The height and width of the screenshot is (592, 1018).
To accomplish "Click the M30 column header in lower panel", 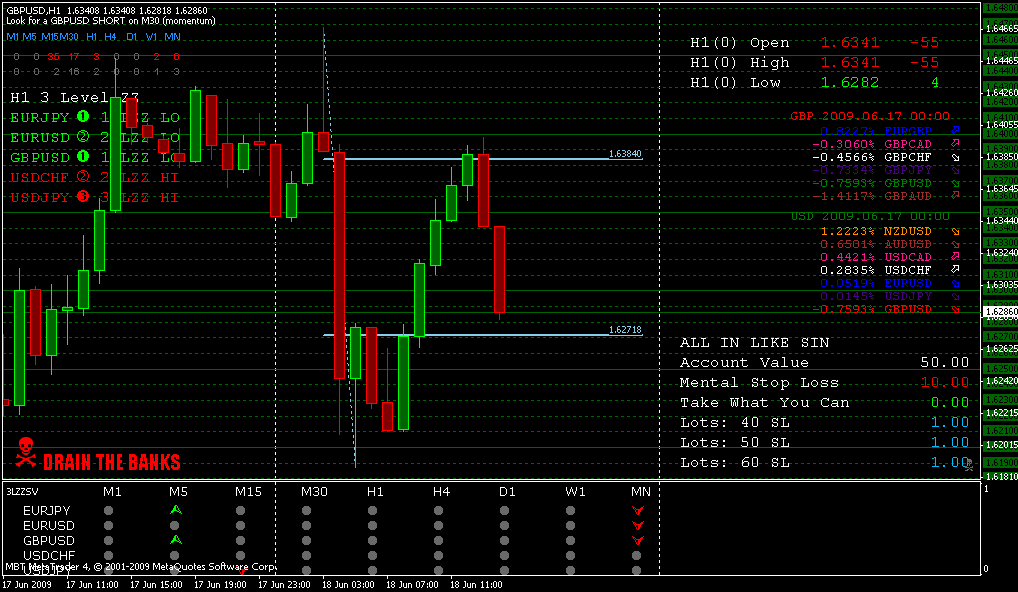I will pos(314,491).
